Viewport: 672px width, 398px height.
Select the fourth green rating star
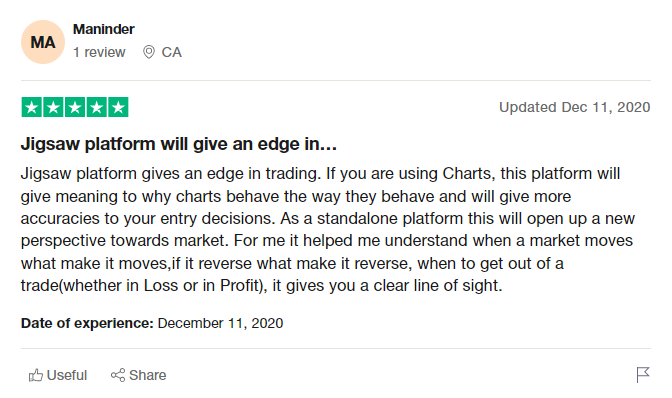pos(96,107)
